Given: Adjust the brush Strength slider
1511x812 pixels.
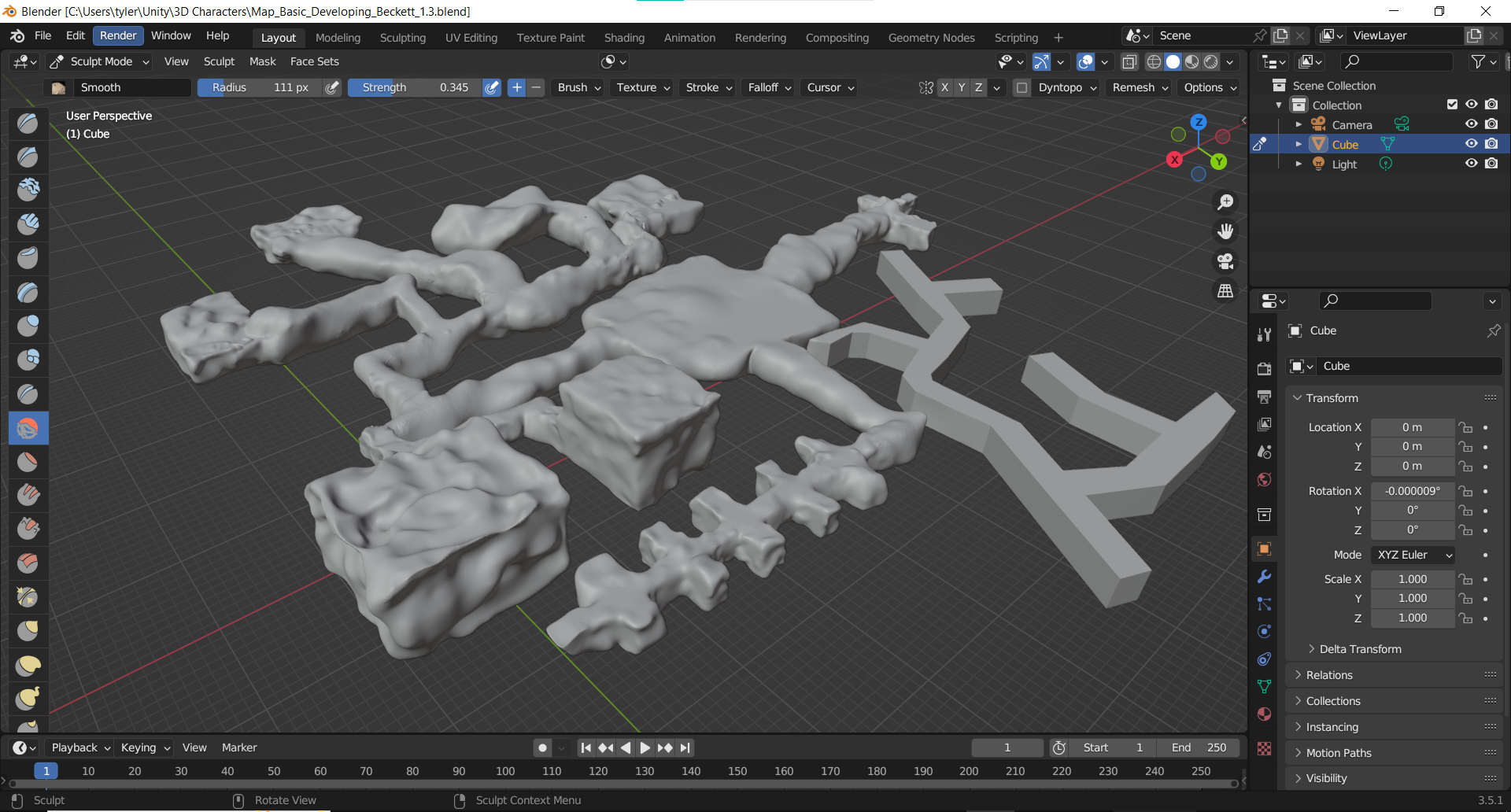Looking at the screenshot, I should tap(415, 87).
